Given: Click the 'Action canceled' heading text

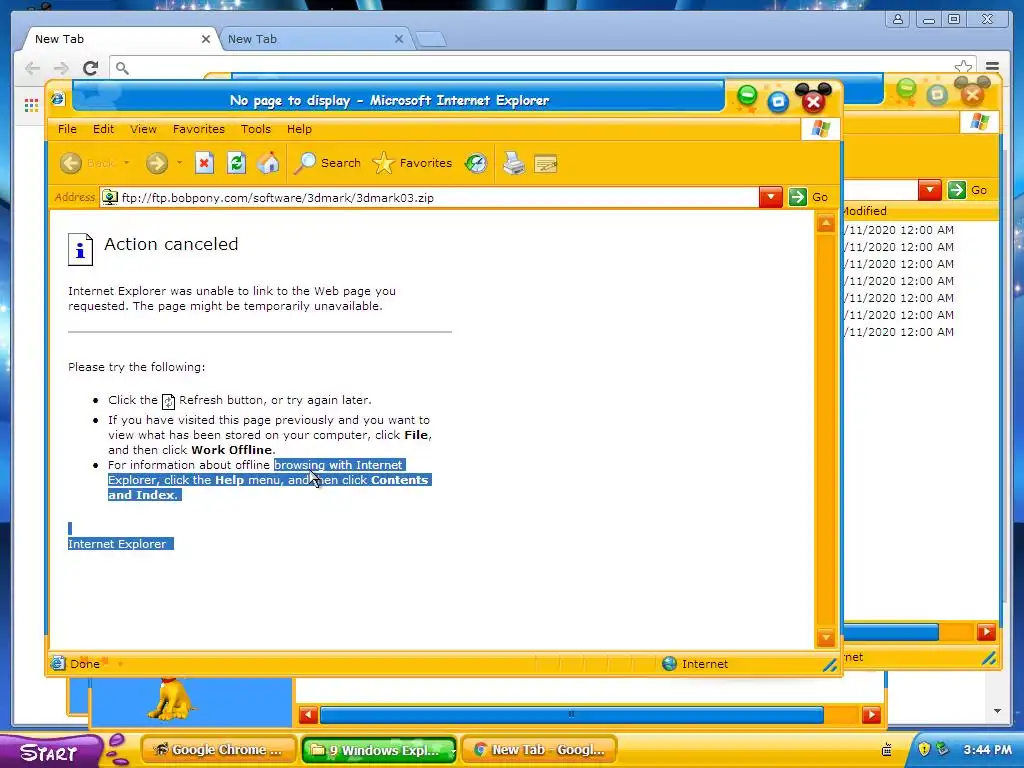Looking at the screenshot, I should [x=171, y=244].
